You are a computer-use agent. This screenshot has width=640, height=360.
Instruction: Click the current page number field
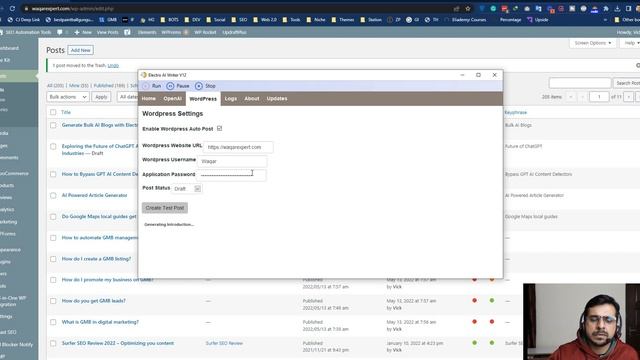[599, 97]
